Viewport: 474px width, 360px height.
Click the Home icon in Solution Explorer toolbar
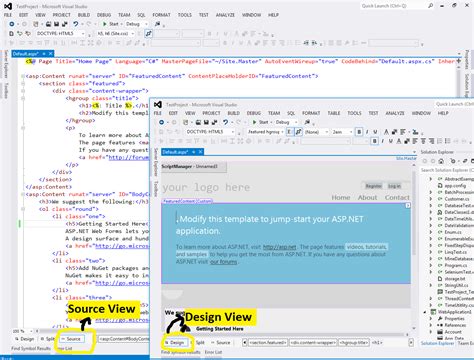(x=441, y=161)
